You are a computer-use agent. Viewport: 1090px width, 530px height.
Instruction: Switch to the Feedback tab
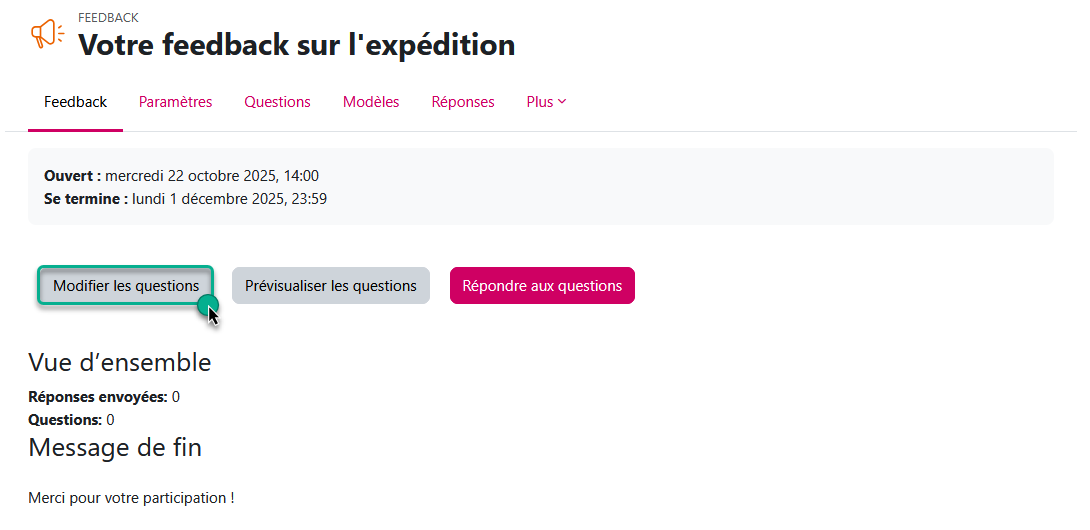coord(75,102)
